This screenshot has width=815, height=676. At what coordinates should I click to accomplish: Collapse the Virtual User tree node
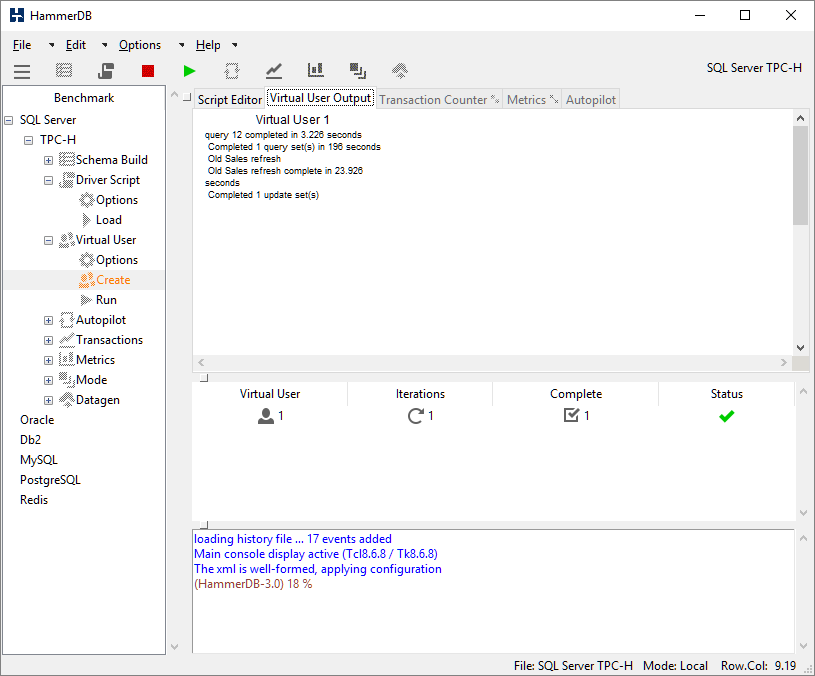coord(48,241)
